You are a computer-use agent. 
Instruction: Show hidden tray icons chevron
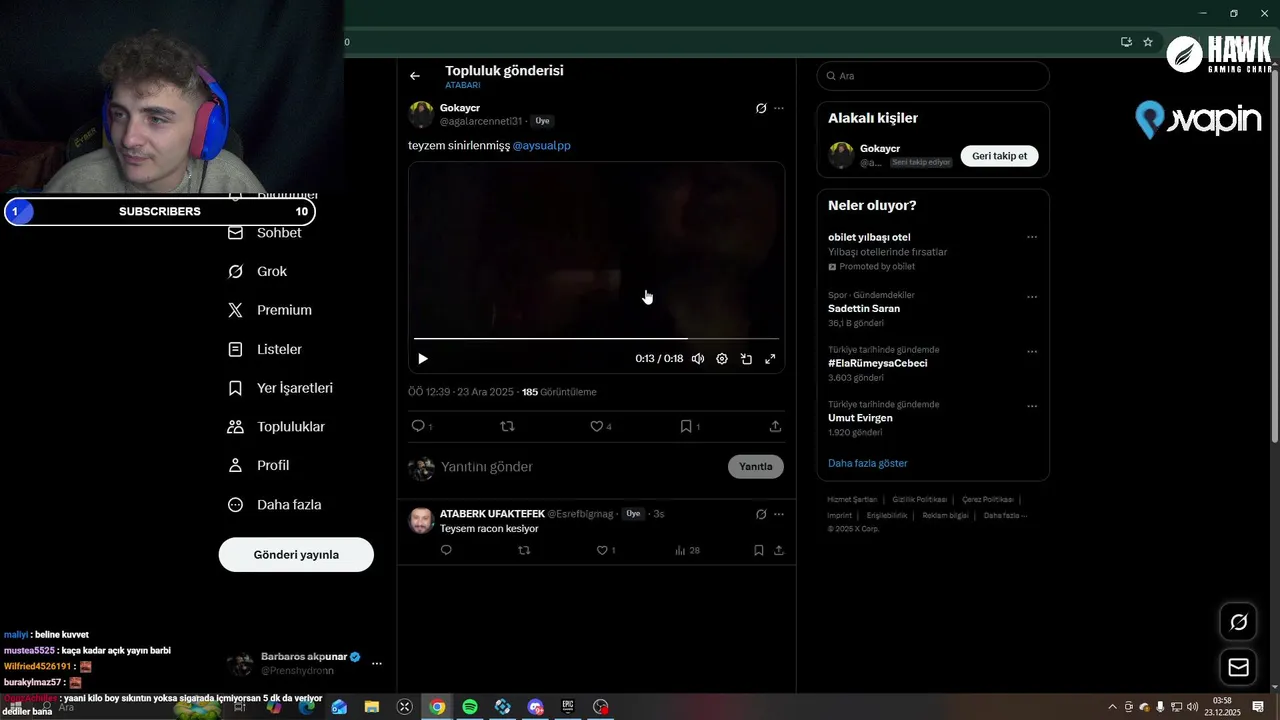[x=1113, y=707]
